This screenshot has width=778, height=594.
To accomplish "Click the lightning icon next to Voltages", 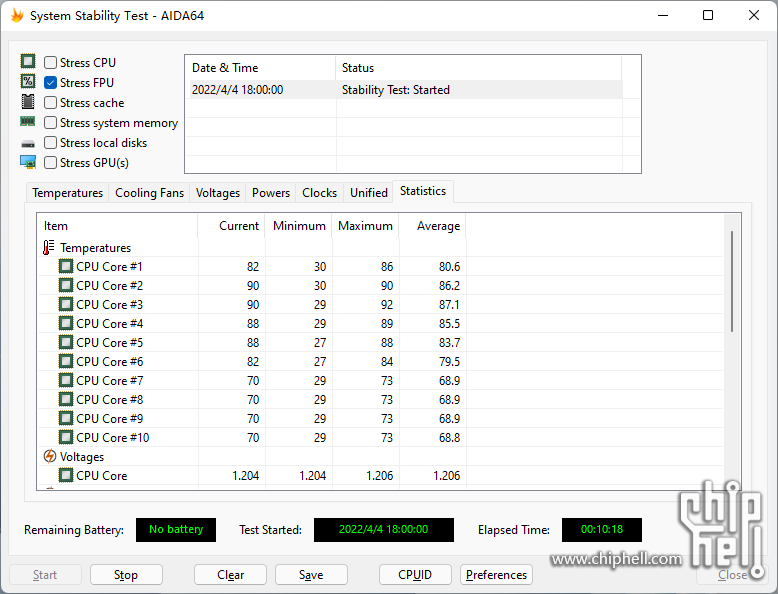I will [49, 457].
